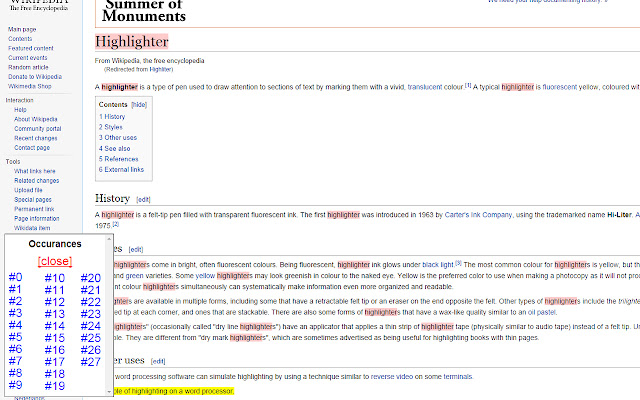Open History section from Contents
640x400 pixels.
point(112,117)
